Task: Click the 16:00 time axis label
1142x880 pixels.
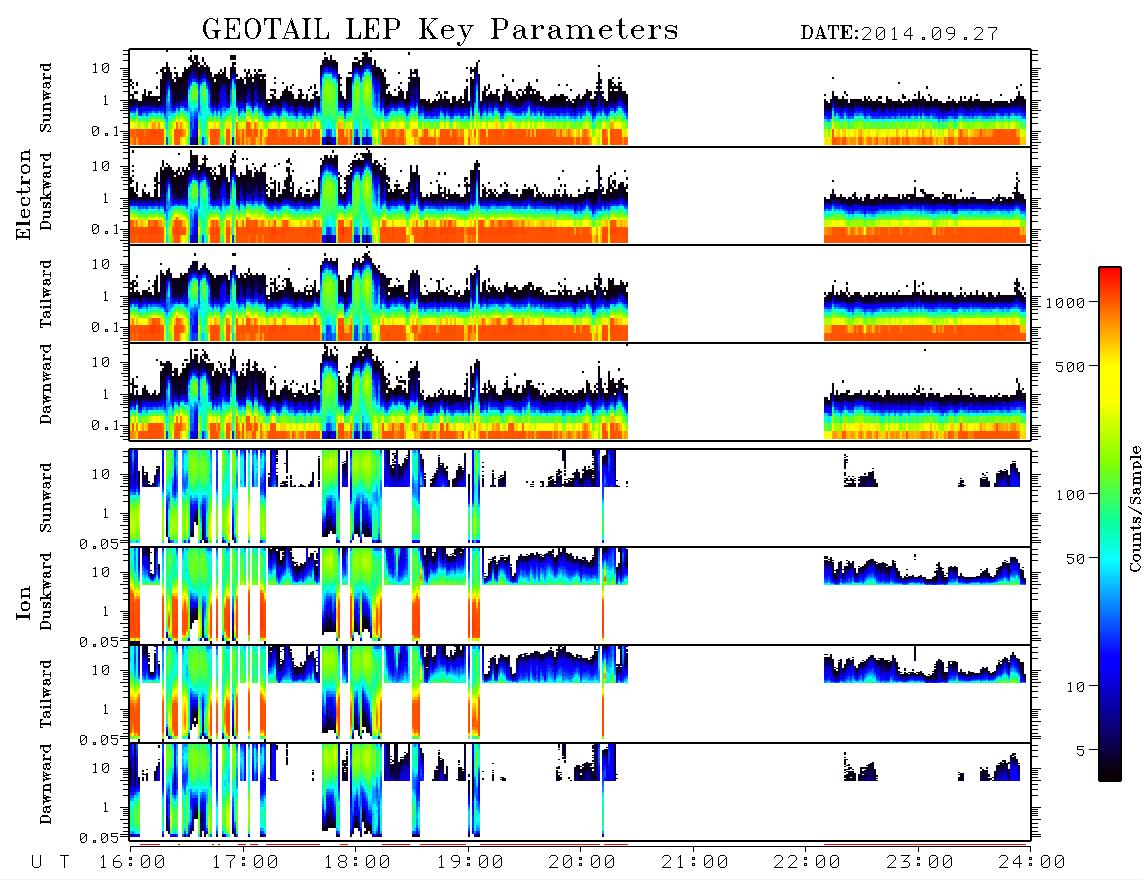Action: 132,862
